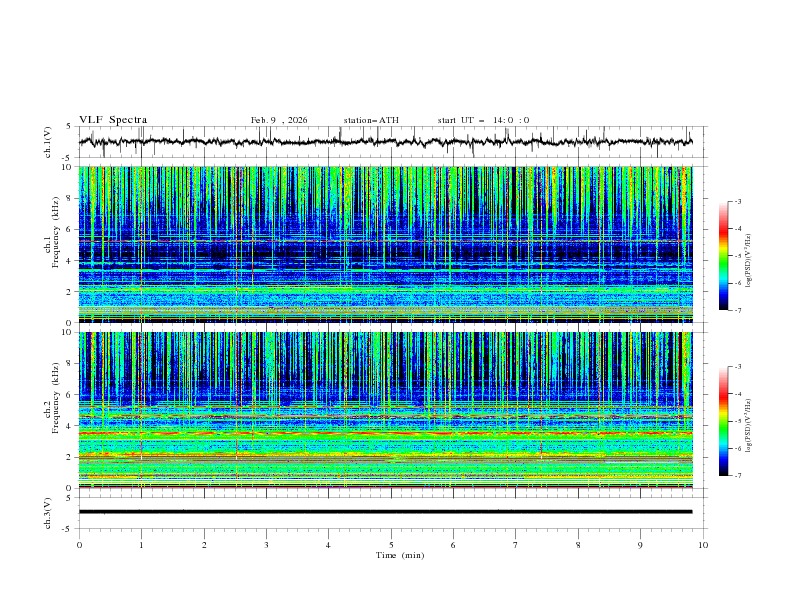Screen dimensions: 792x612
Task: Click the ch.1 color scale bar
Action: point(724,256)
